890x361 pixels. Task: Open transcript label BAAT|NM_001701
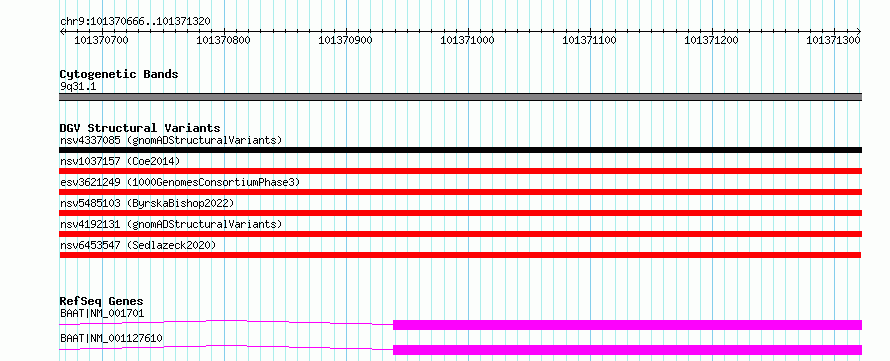tap(102, 313)
